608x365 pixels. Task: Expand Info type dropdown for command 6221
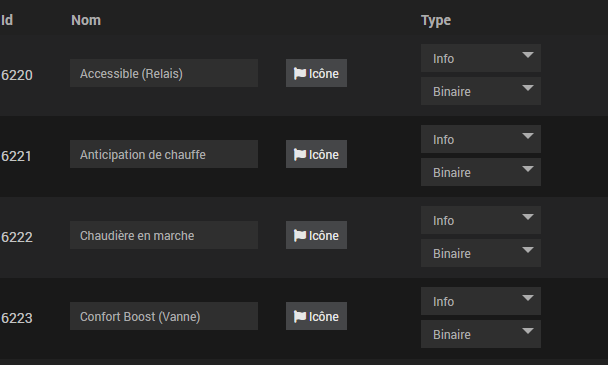tap(481, 139)
